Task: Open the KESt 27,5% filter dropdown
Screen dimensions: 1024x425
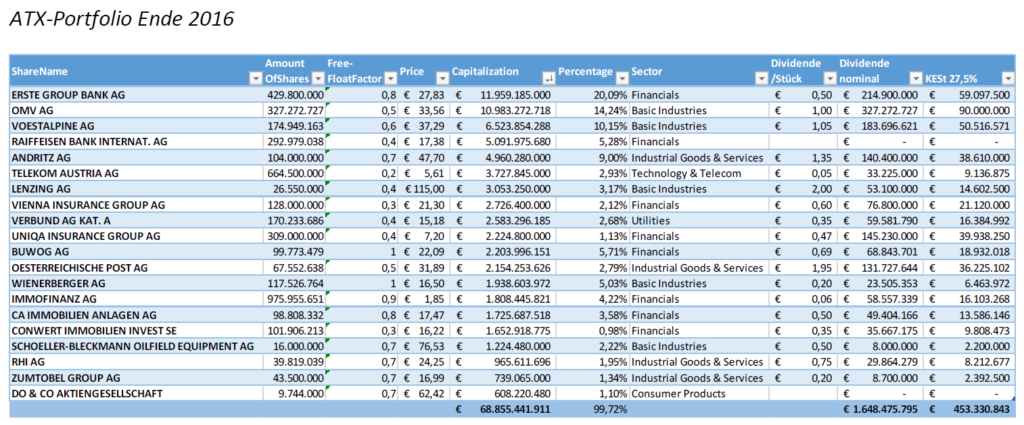Action: (1008, 80)
